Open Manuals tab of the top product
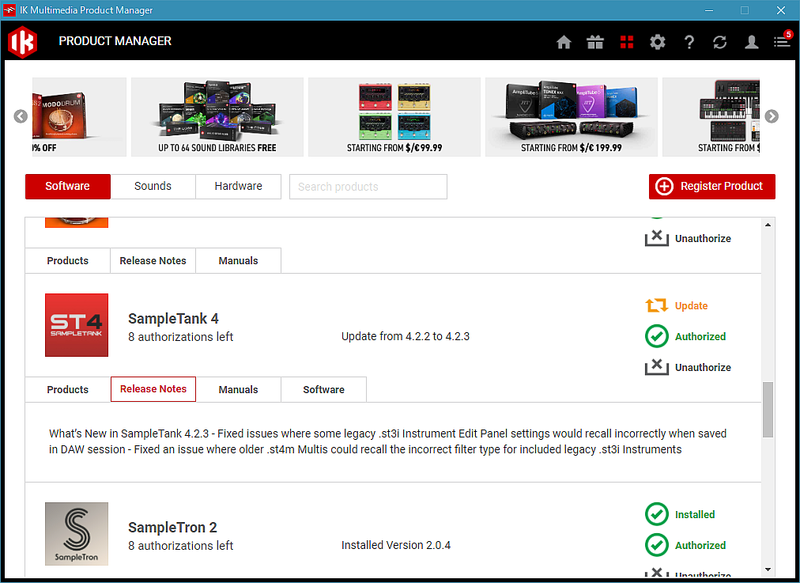800x583 pixels. [x=238, y=261]
